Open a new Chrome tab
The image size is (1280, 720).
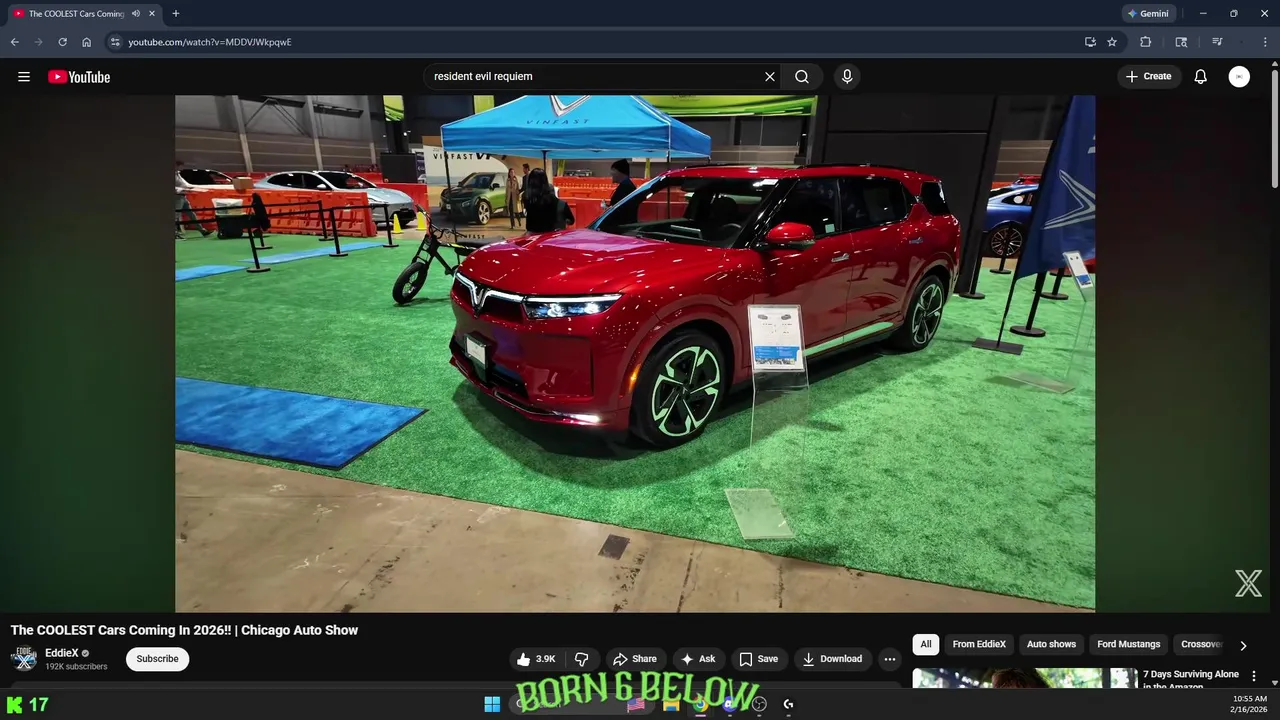point(176,14)
